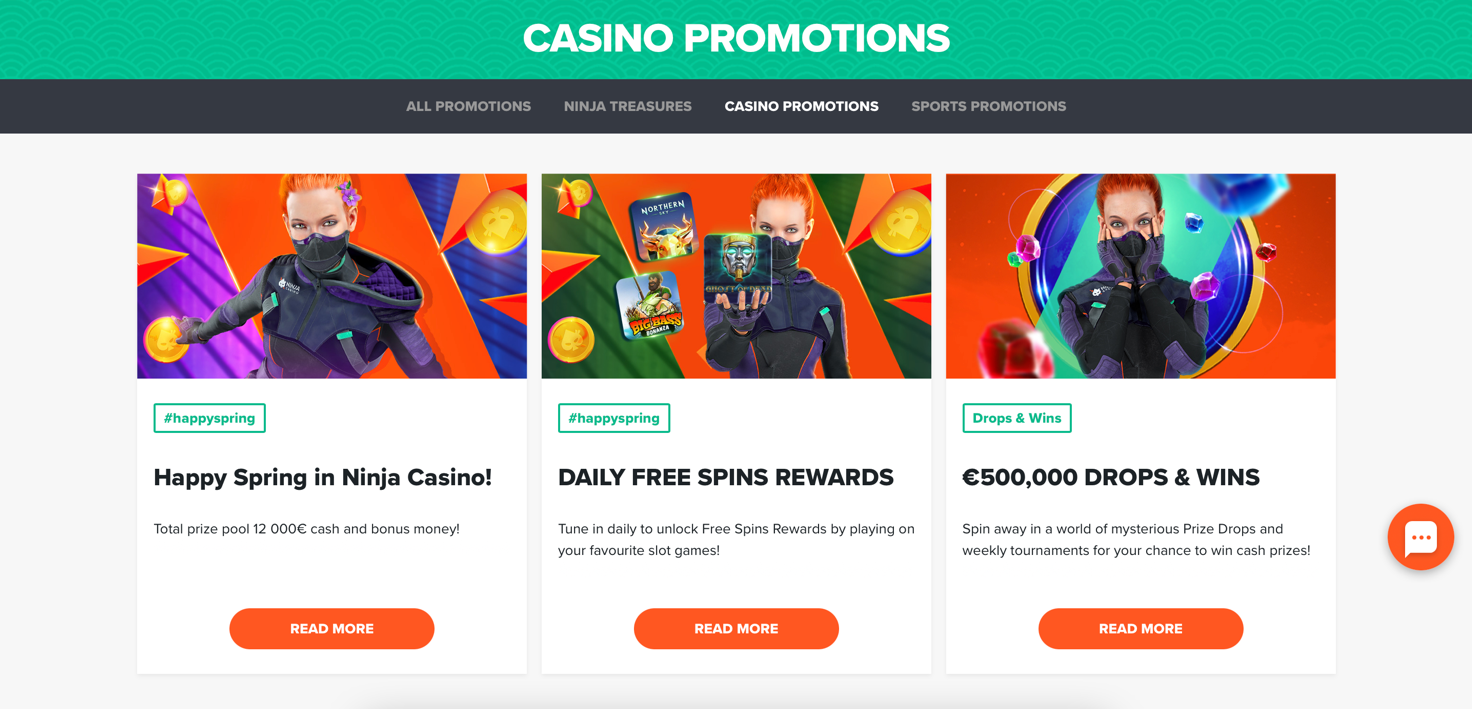
Task: Click the Northern Sky game icon
Action: click(663, 227)
